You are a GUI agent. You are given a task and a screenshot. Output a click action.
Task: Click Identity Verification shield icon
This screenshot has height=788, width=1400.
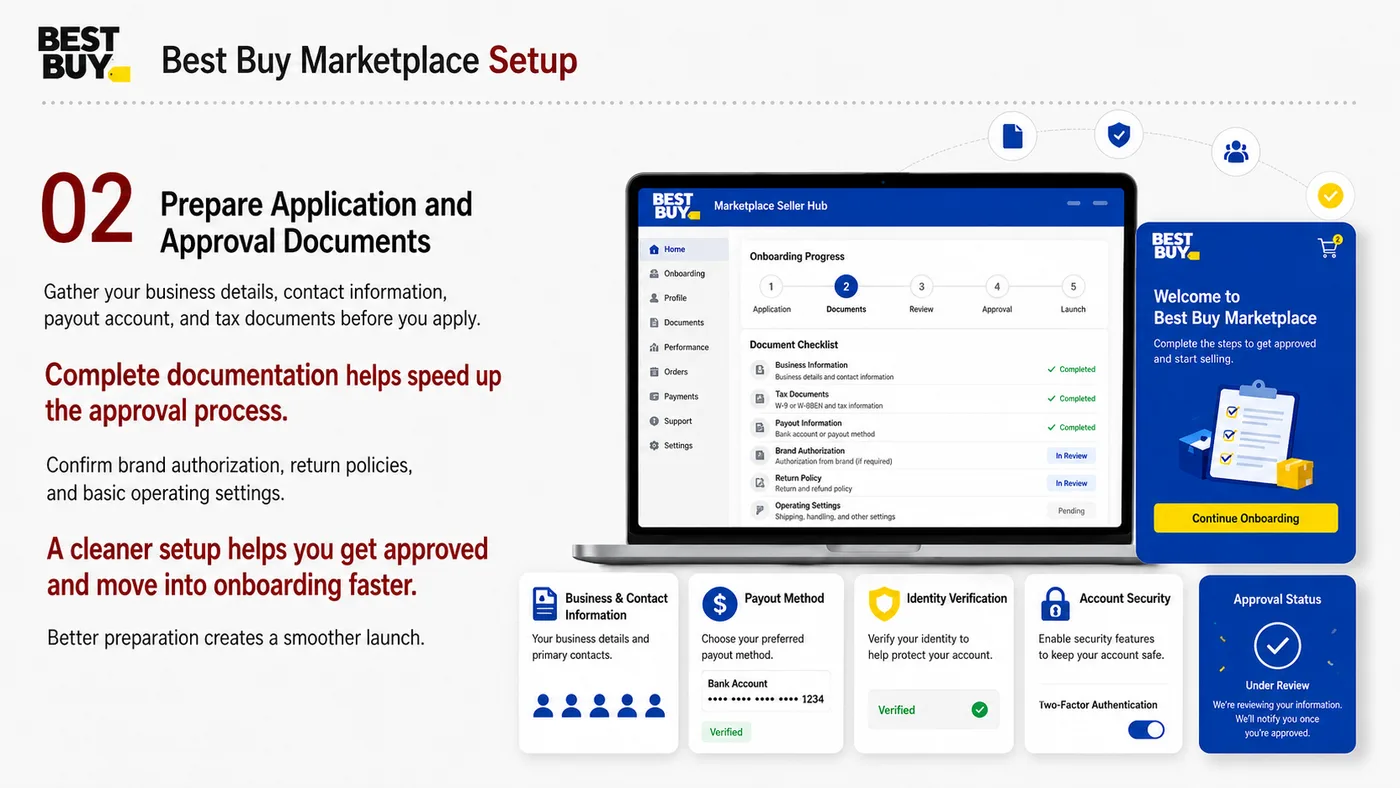[884, 604]
